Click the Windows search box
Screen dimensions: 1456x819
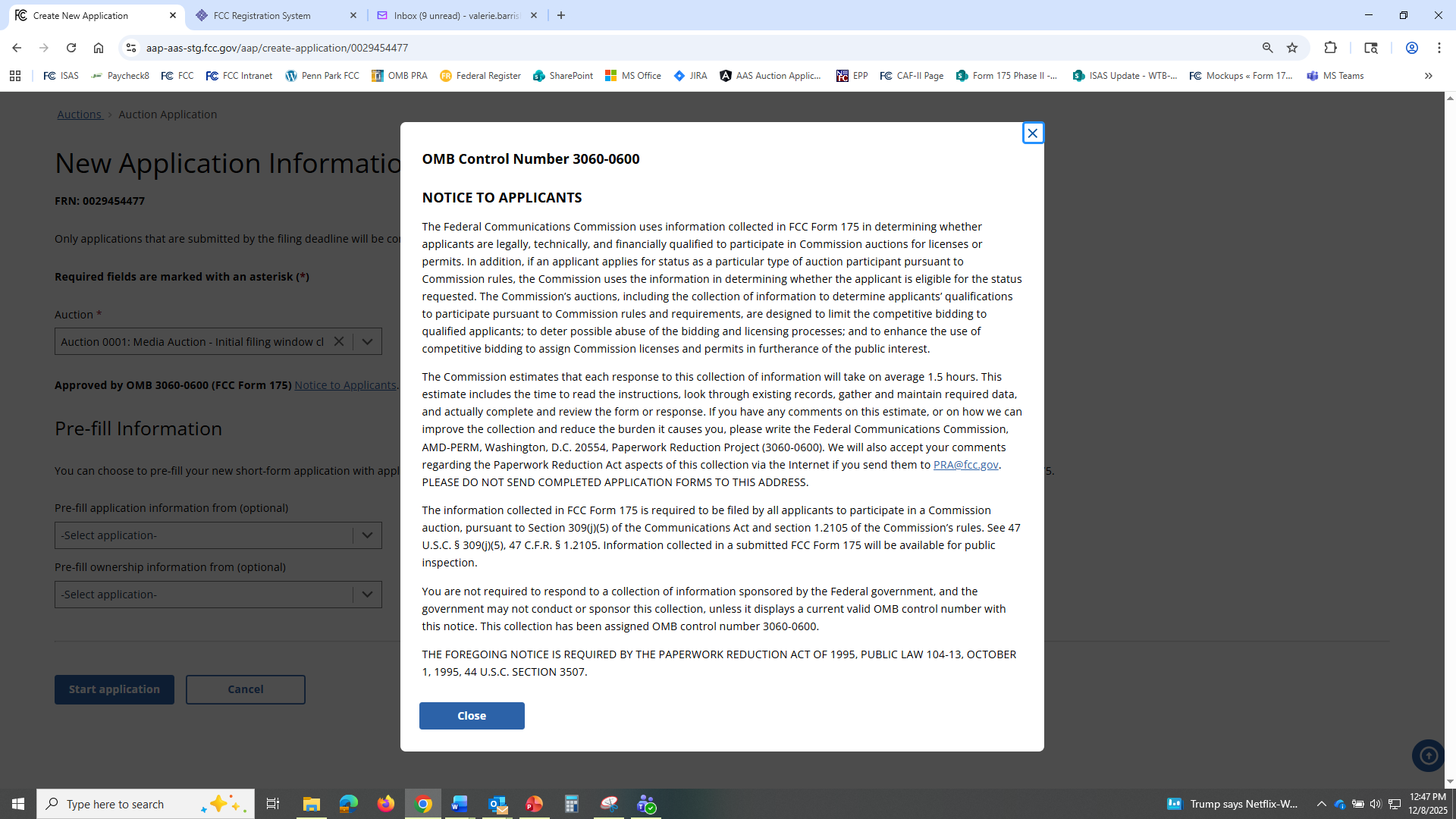pyautogui.click(x=129, y=804)
